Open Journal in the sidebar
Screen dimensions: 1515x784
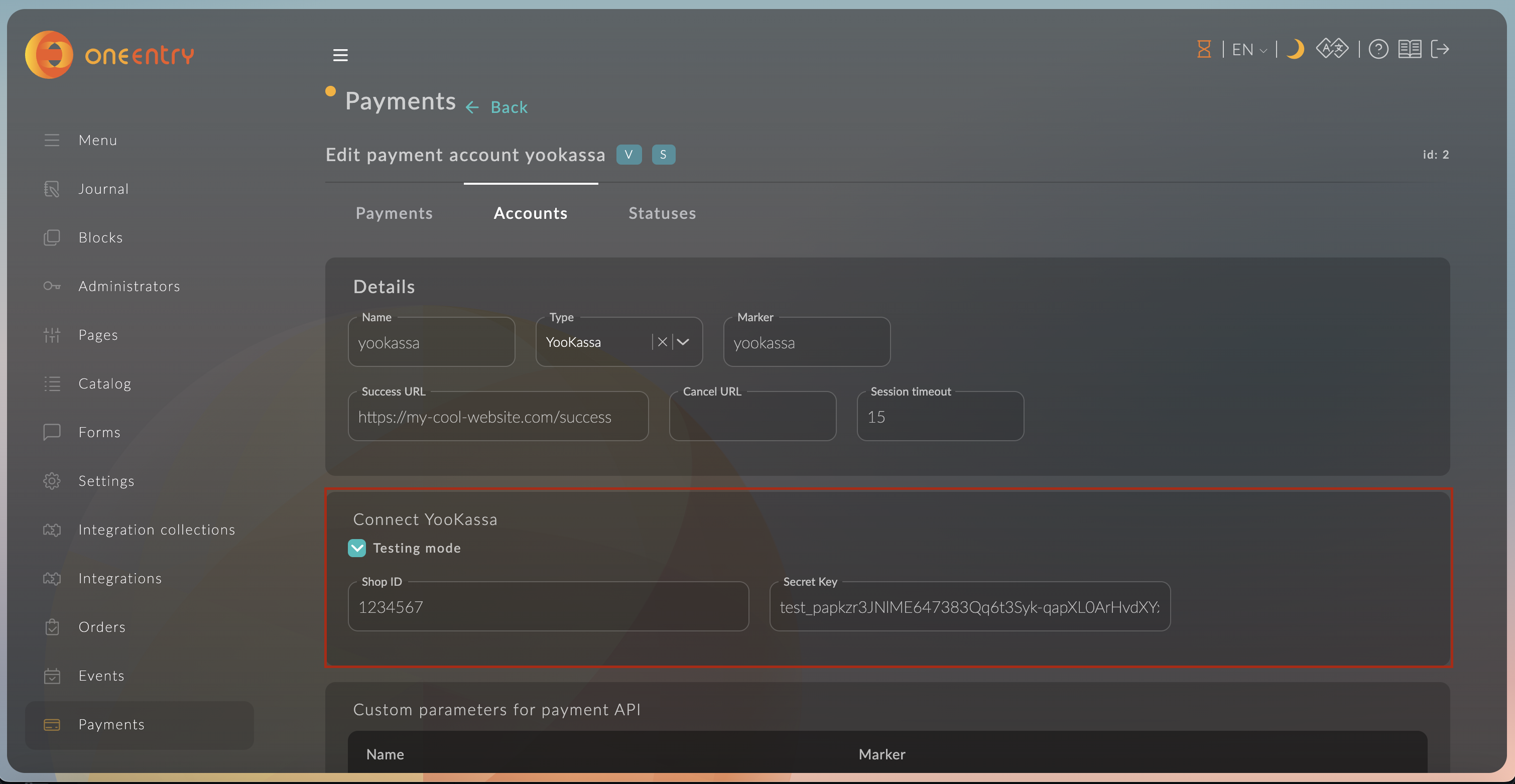coord(103,189)
